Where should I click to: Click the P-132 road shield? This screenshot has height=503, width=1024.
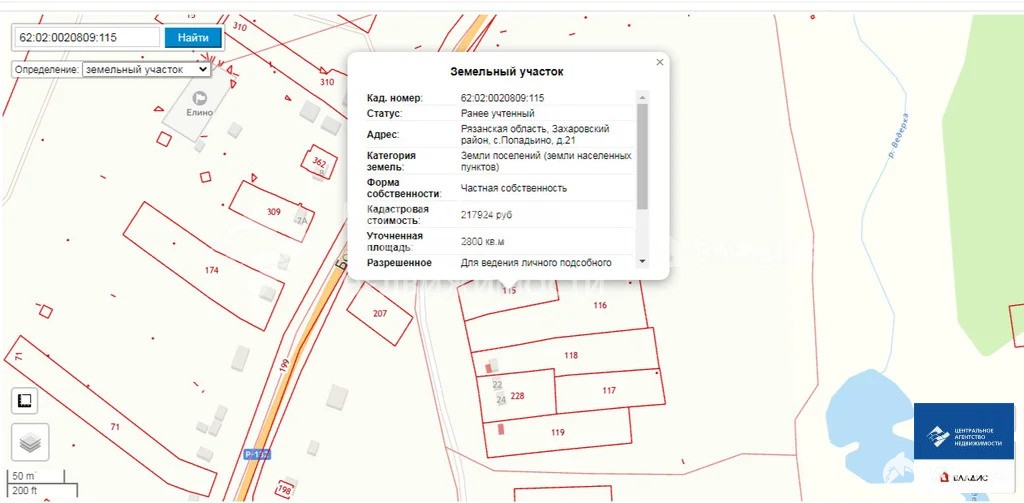coord(257,454)
